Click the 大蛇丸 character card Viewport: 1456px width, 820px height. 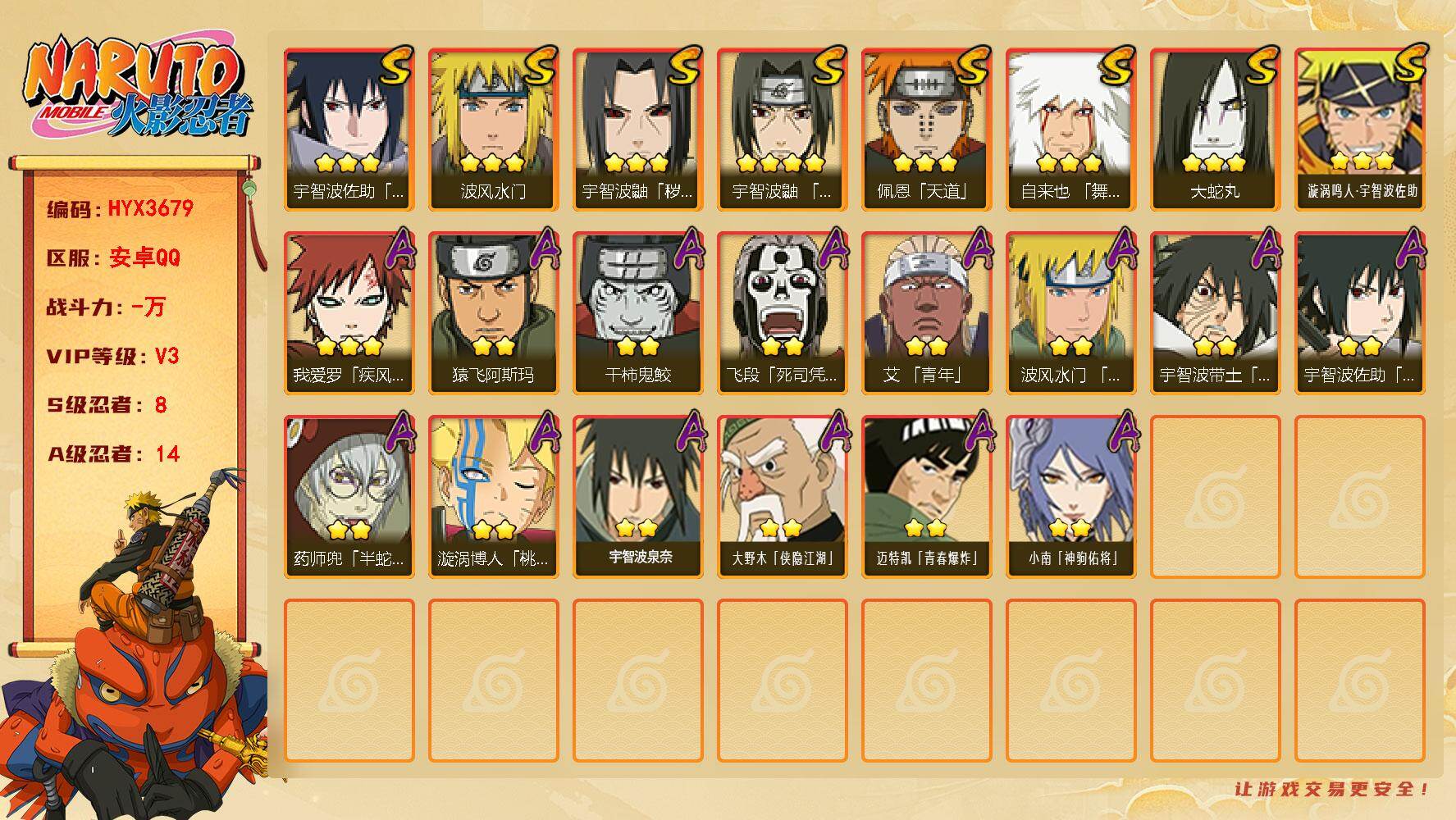pyautogui.click(x=1215, y=130)
